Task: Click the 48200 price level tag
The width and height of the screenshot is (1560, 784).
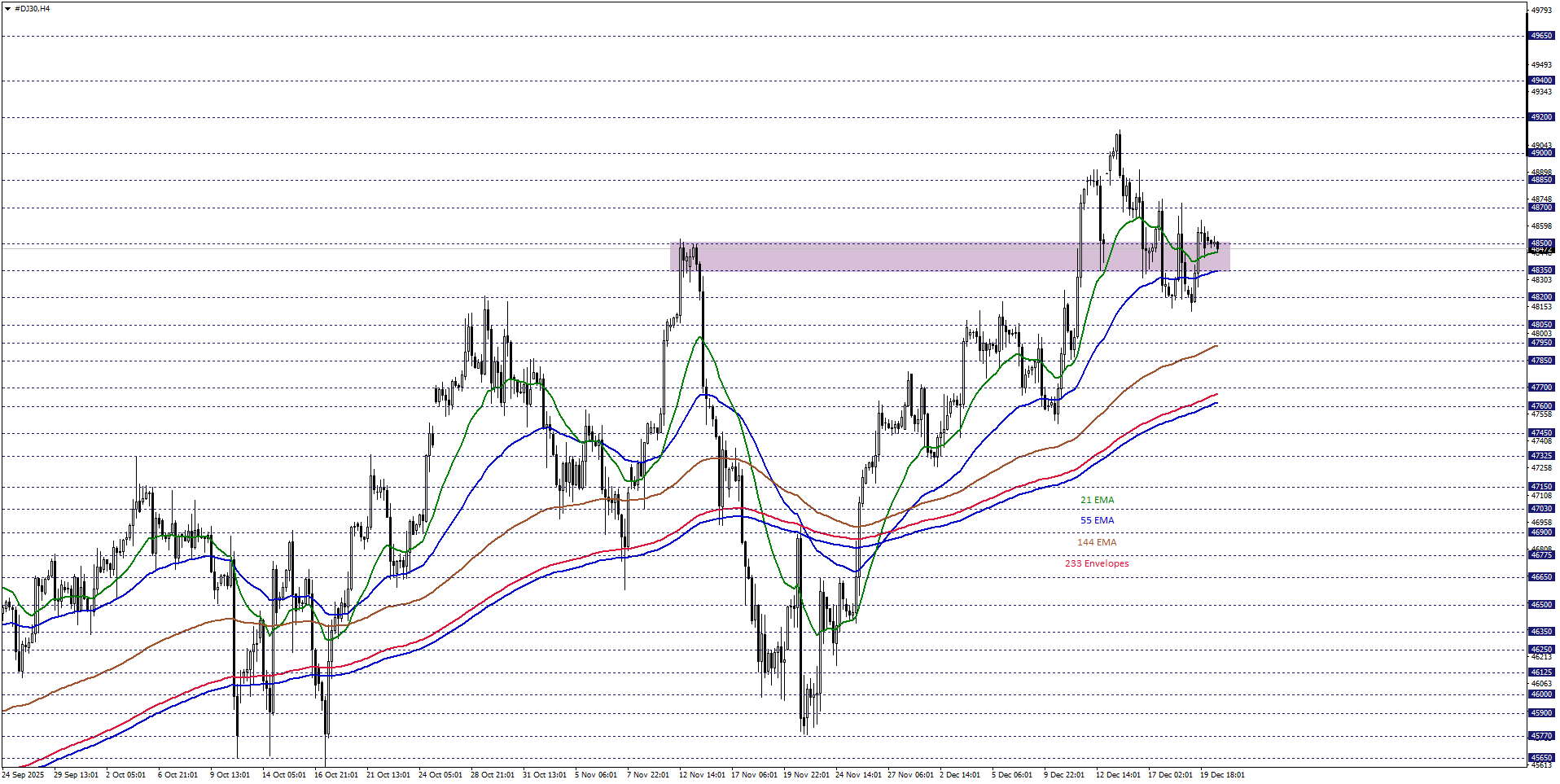Action: click(x=1540, y=297)
